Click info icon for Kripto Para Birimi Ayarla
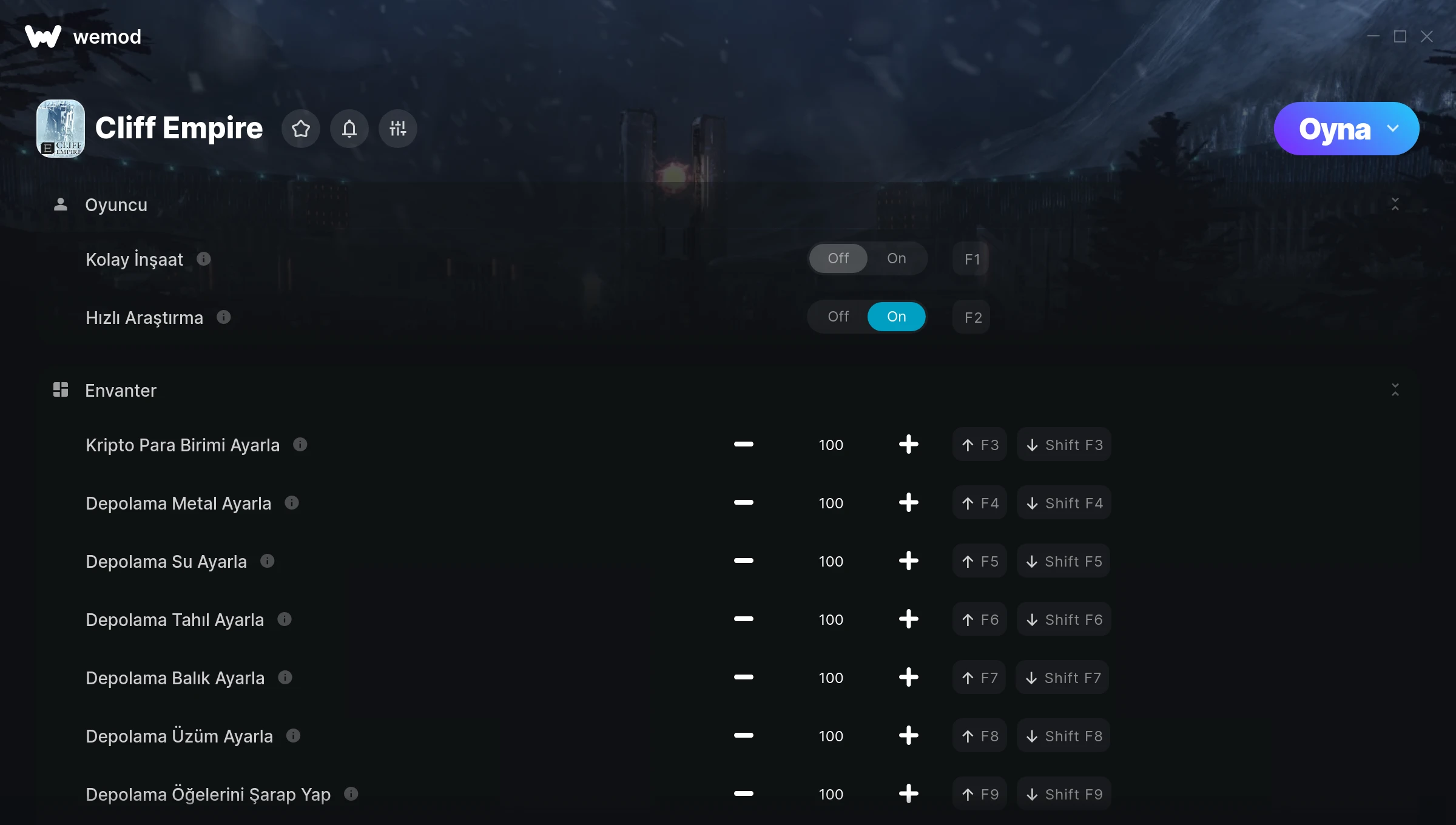This screenshot has height=825, width=1456. [x=300, y=445]
